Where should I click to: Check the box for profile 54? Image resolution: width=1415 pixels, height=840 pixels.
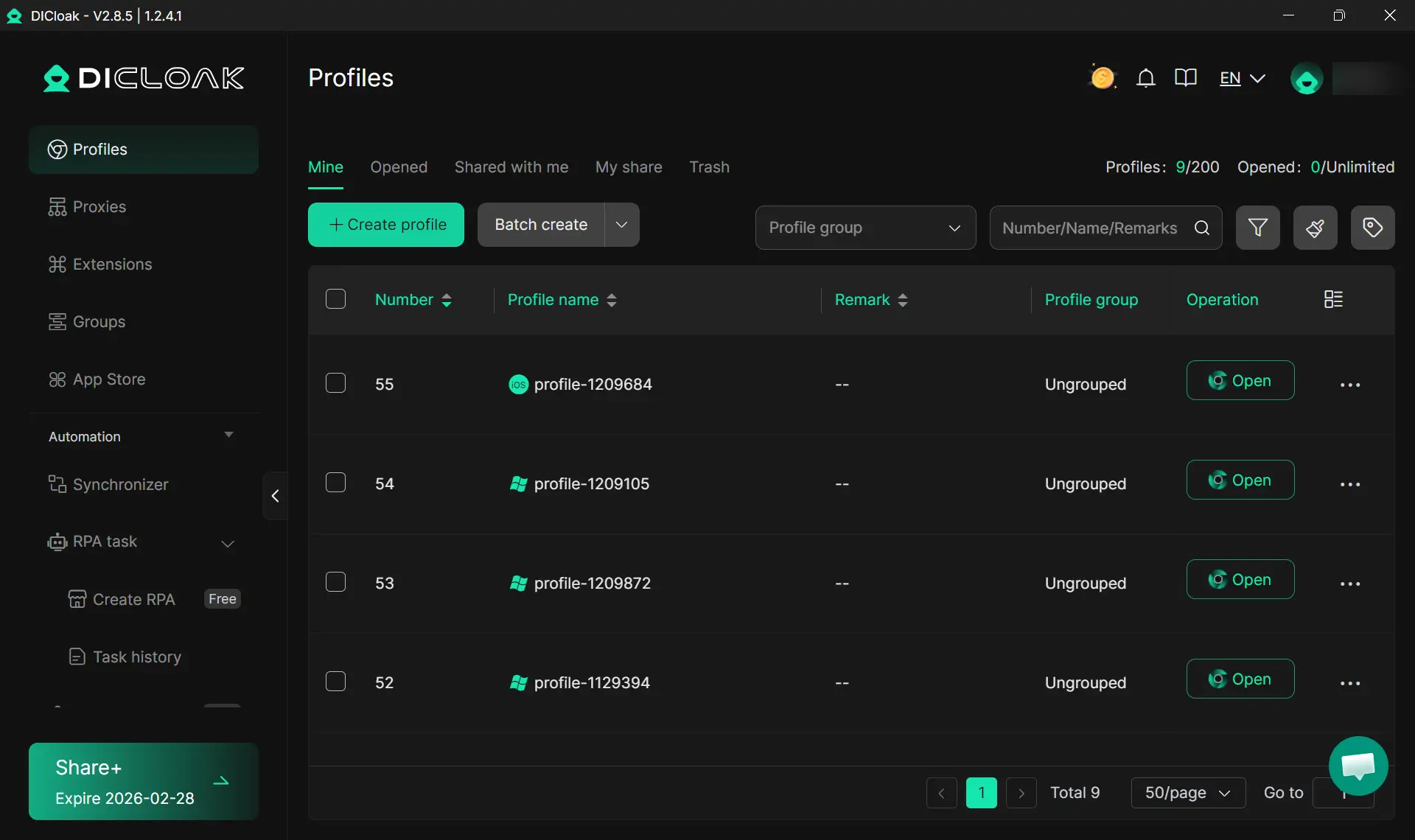click(x=335, y=483)
